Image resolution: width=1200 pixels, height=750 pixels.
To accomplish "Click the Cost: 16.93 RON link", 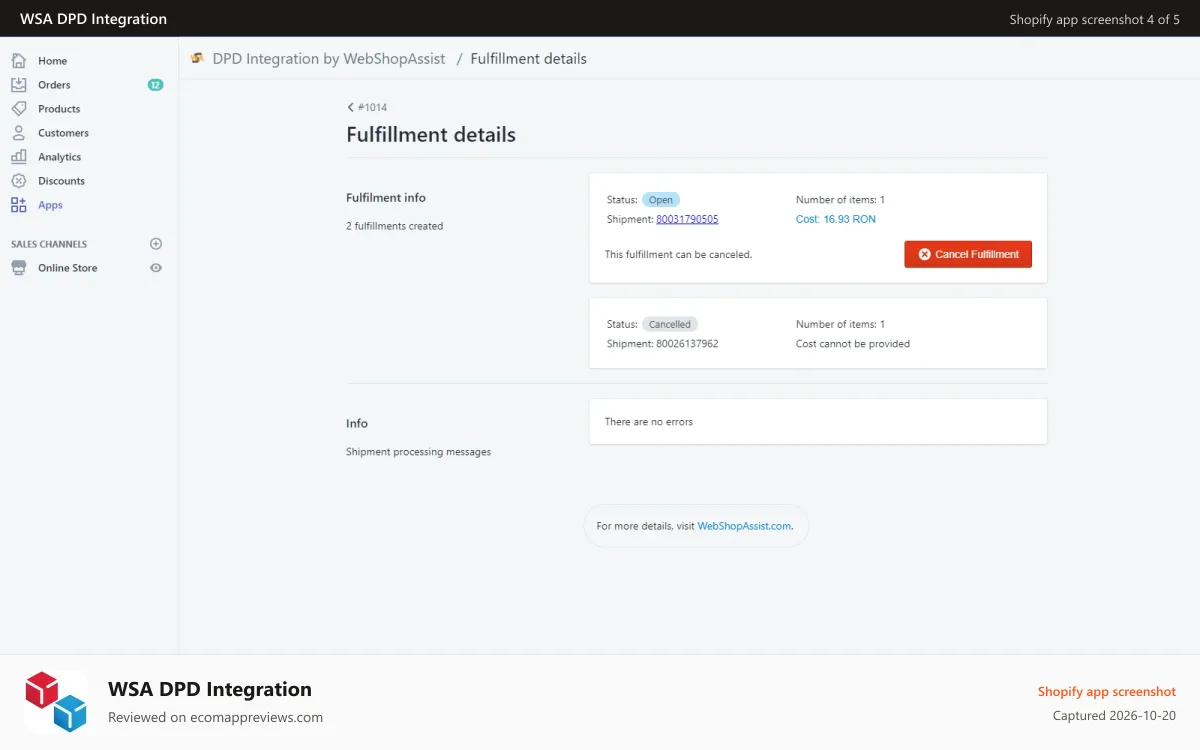I will 836,219.
